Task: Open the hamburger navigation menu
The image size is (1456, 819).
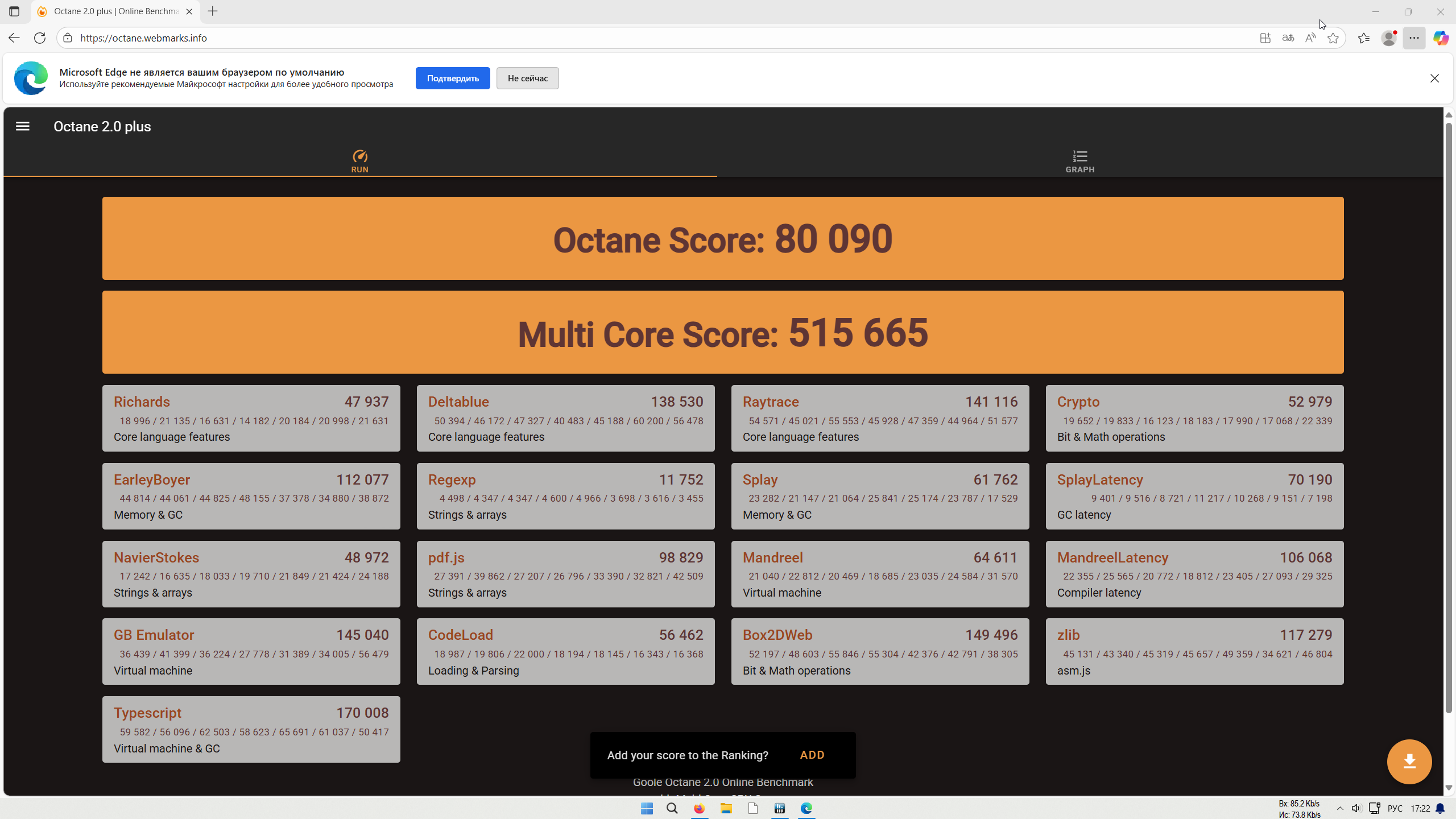Action: (x=23, y=126)
